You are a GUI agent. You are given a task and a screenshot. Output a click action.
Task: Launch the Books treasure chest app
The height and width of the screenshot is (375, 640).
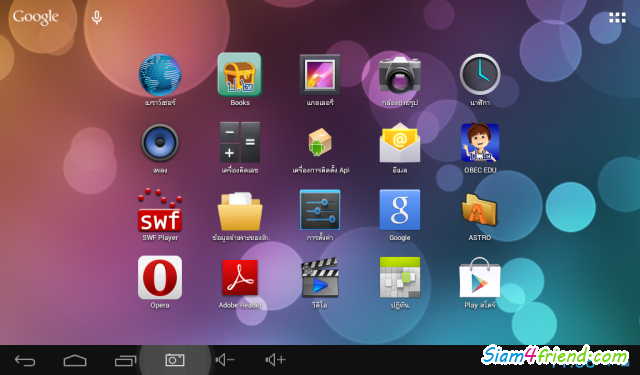240,75
